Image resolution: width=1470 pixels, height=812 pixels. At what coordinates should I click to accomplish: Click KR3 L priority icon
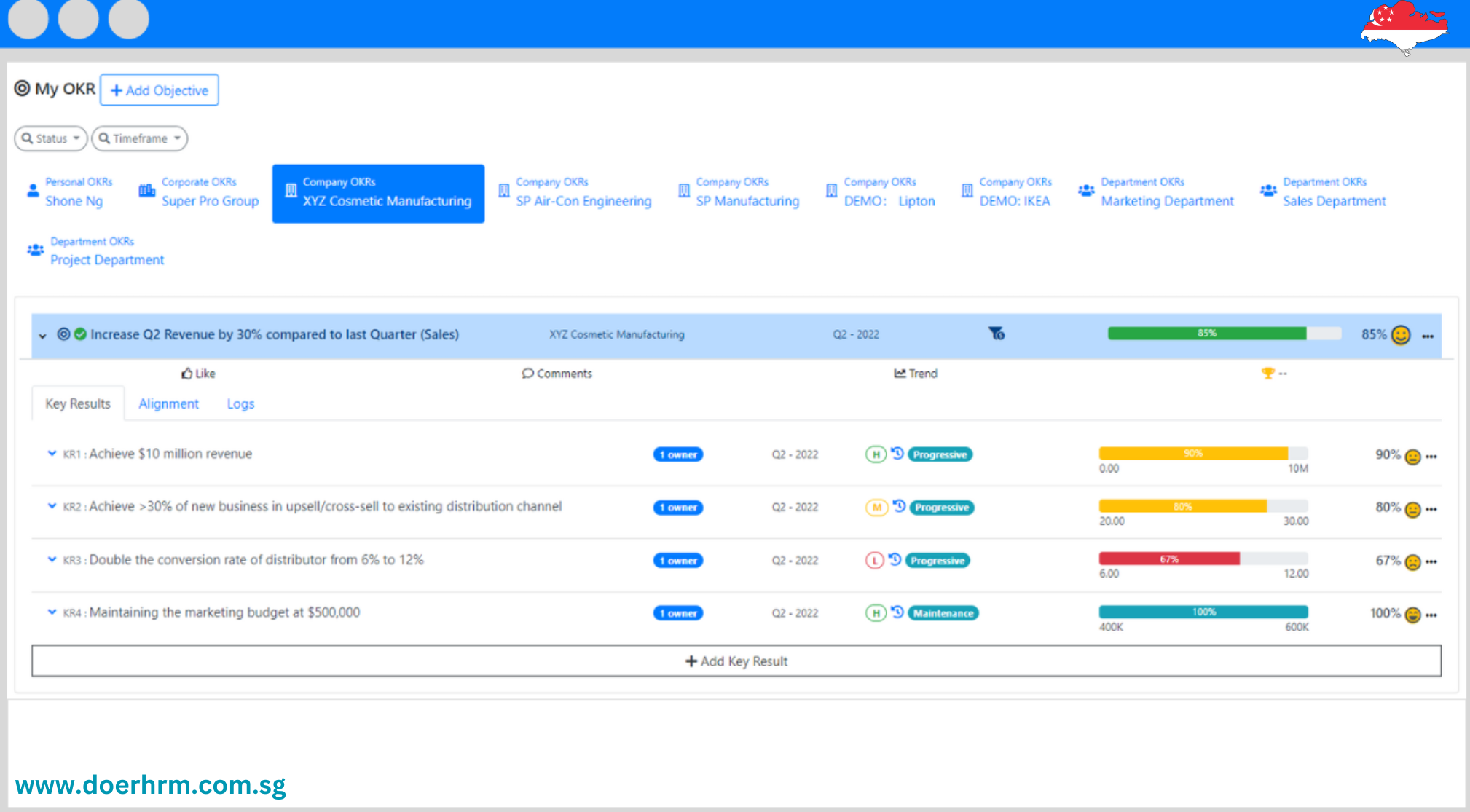(x=875, y=560)
